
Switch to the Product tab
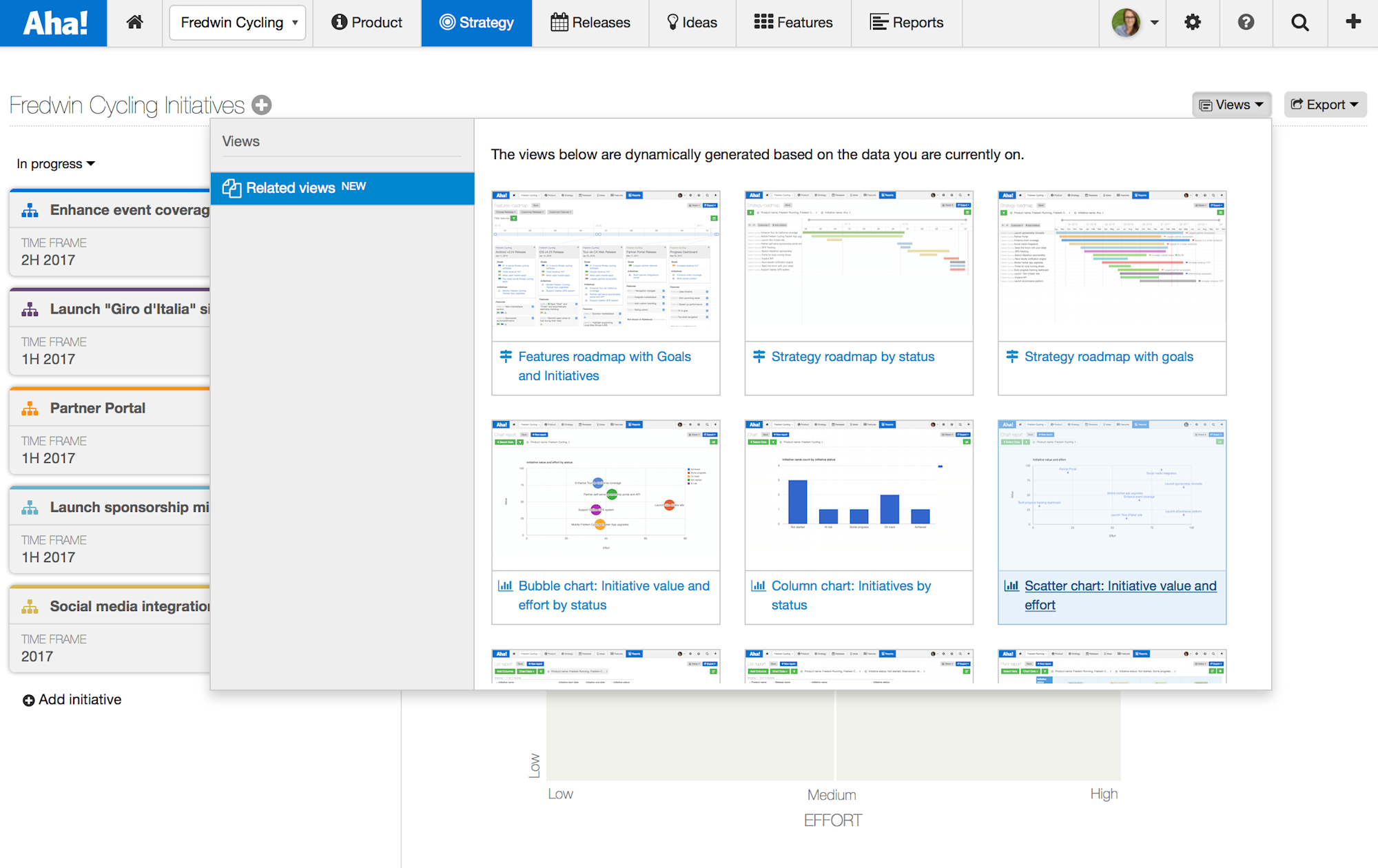pyautogui.click(x=367, y=22)
